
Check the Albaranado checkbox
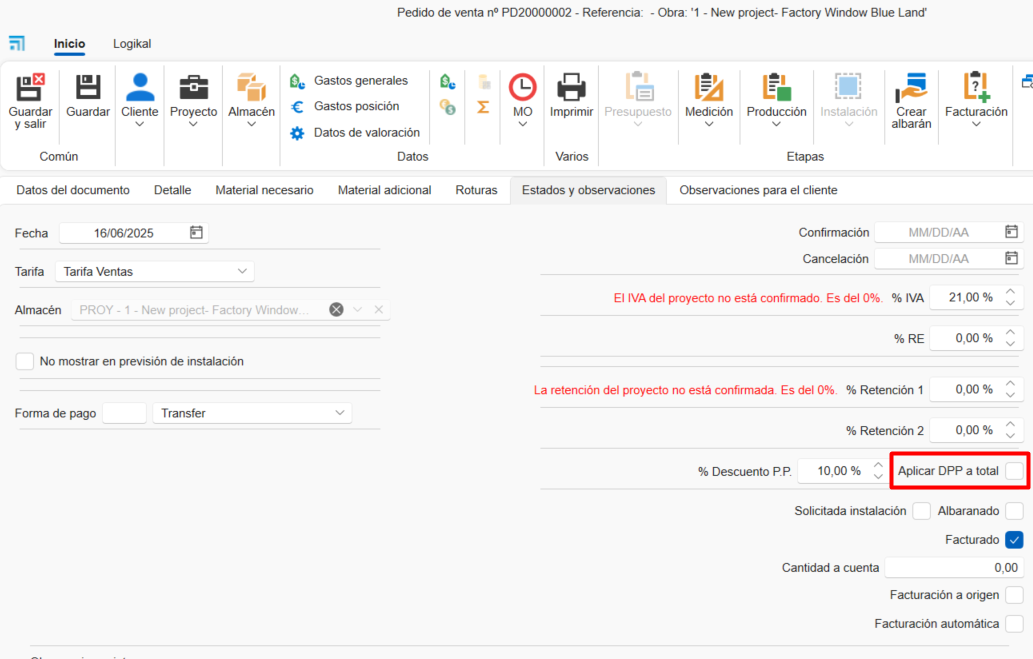1015,511
